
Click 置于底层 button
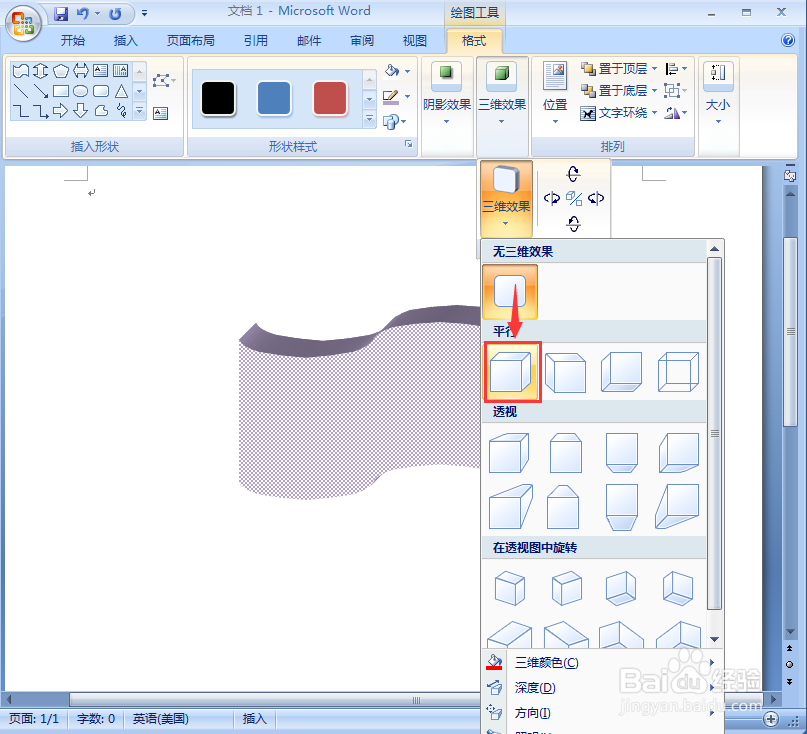coord(614,91)
